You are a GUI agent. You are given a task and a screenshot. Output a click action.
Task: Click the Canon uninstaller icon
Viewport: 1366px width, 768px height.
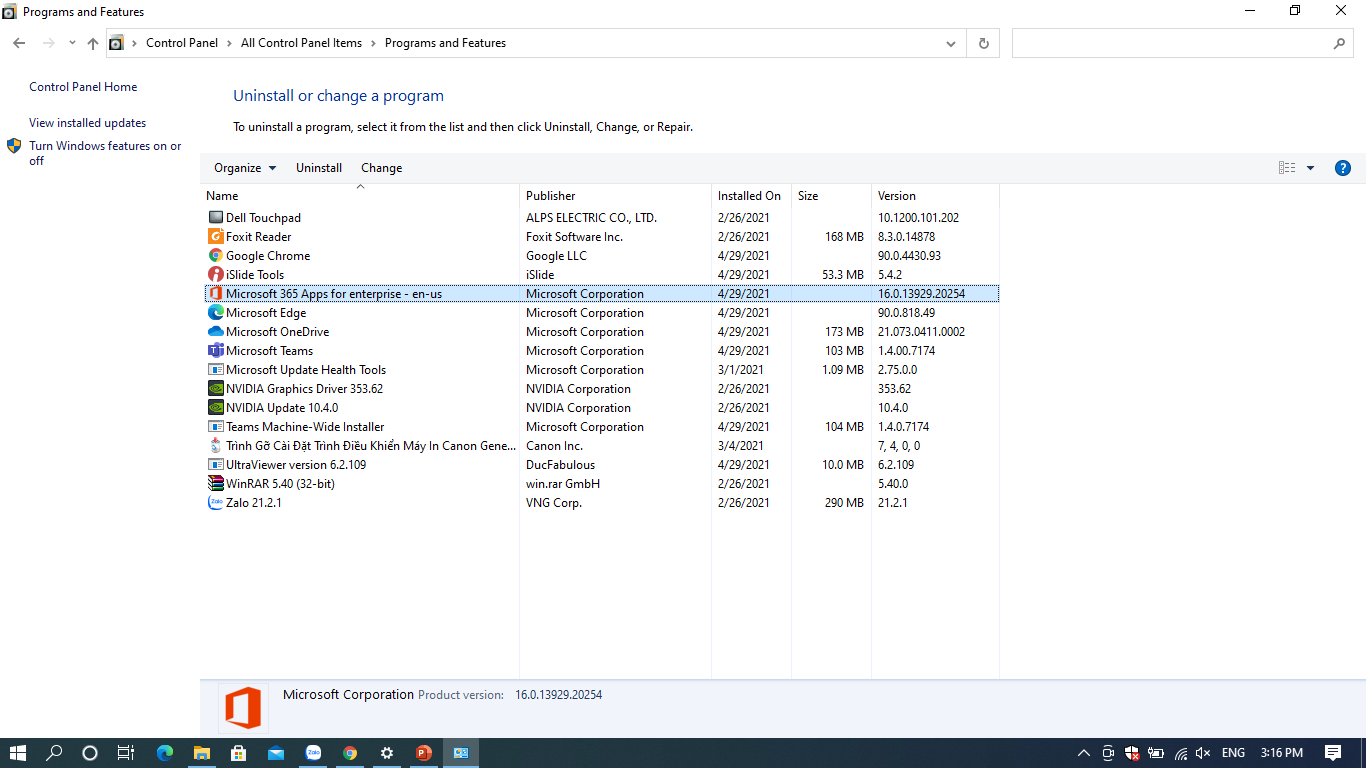216,446
